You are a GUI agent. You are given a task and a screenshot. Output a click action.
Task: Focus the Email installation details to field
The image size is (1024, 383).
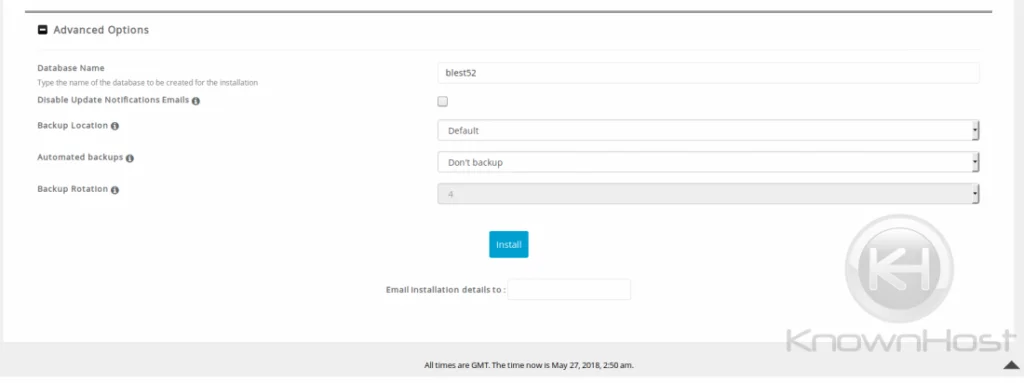tap(569, 290)
